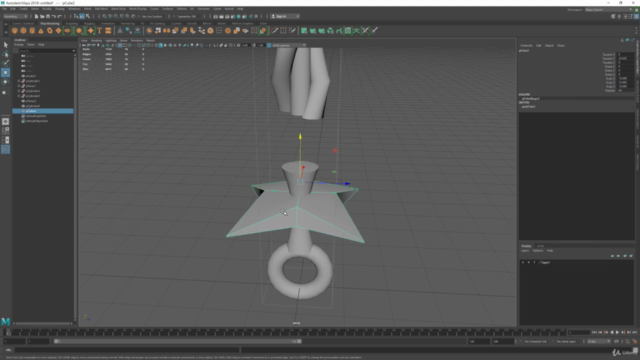This screenshot has height=360, width=640.
Task: Toggle the Outliner panel button in the toolbox
Action: [5, 149]
